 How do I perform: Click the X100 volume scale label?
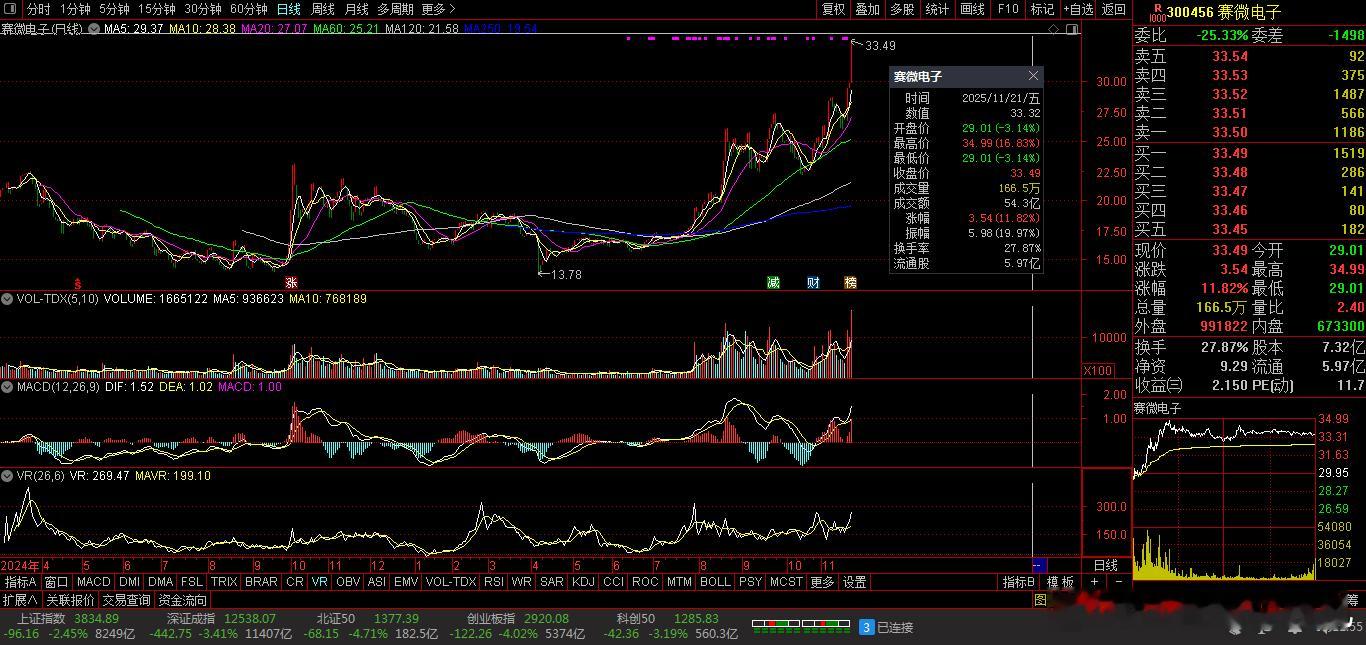1098,371
